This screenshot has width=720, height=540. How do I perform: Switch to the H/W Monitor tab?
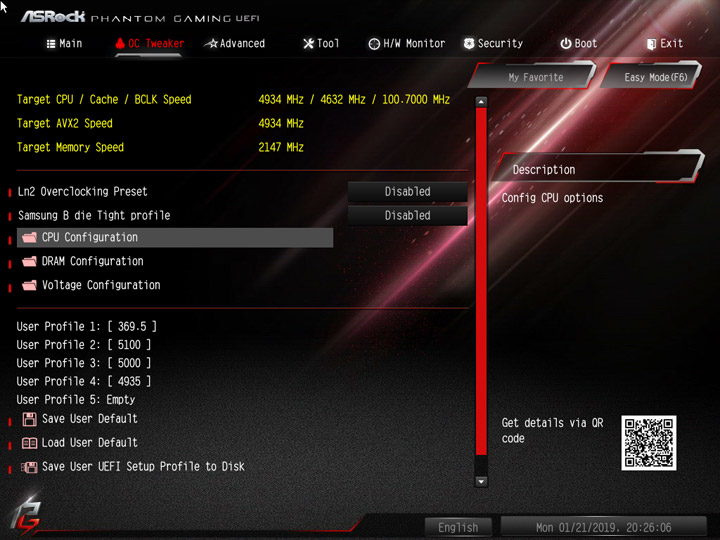[x=407, y=44]
